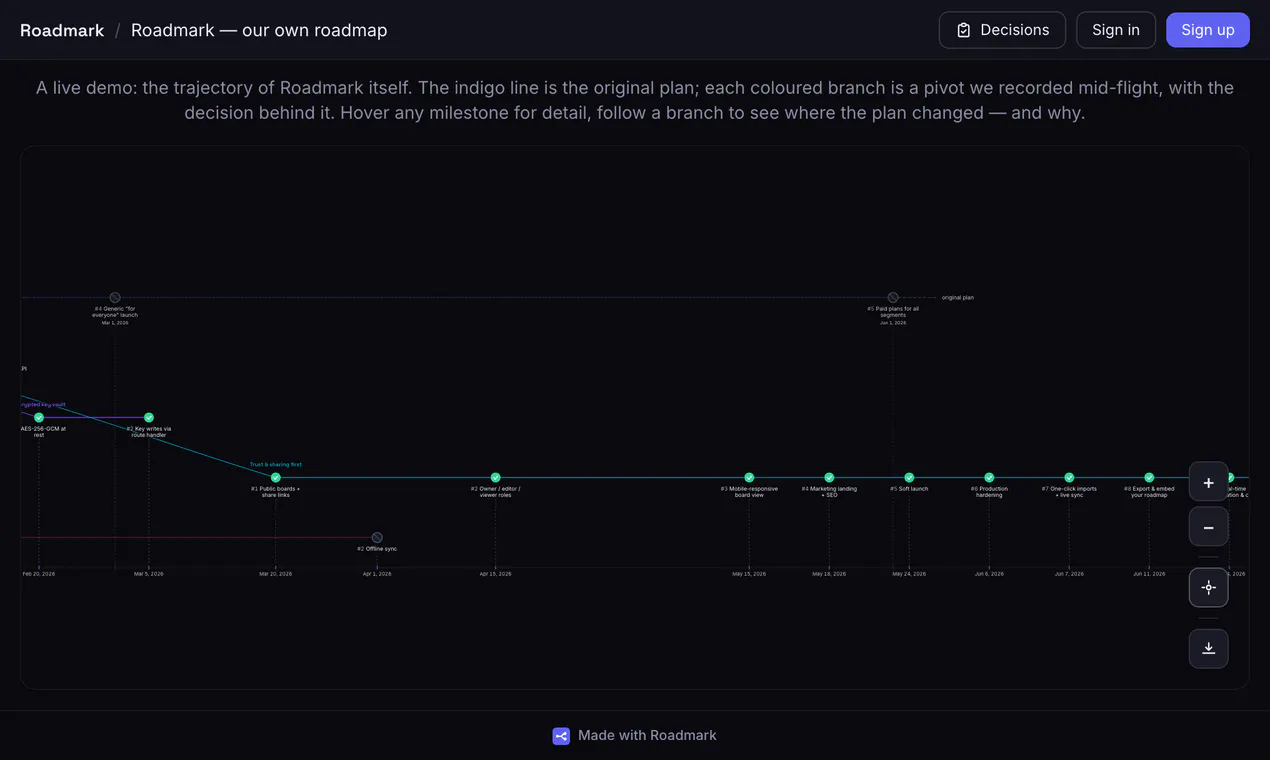This screenshot has width=1270, height=760.
Task: Click the Mar 5, 2026 date on axis
Action: (x=149, y=574)
